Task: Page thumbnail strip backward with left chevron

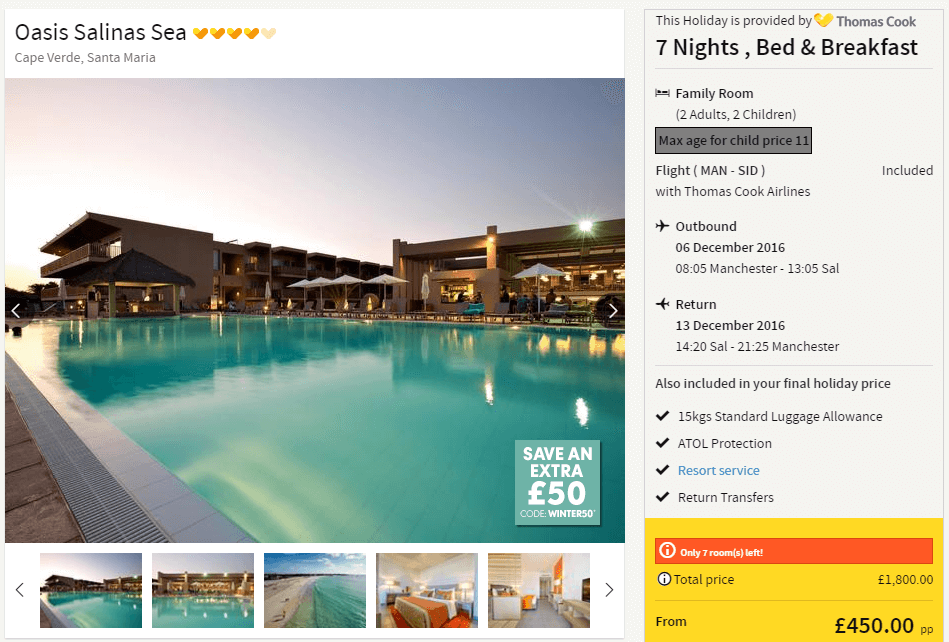Action: 19,590
